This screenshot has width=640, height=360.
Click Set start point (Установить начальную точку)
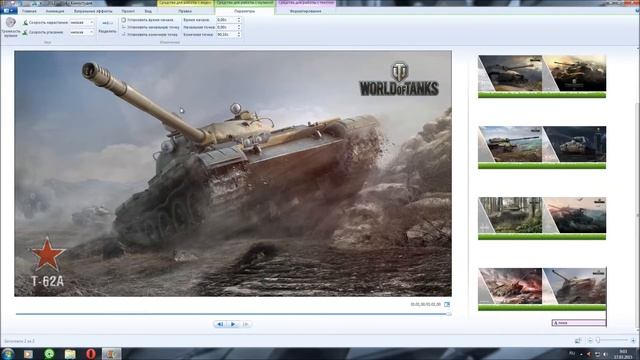[x=150, y=27]
